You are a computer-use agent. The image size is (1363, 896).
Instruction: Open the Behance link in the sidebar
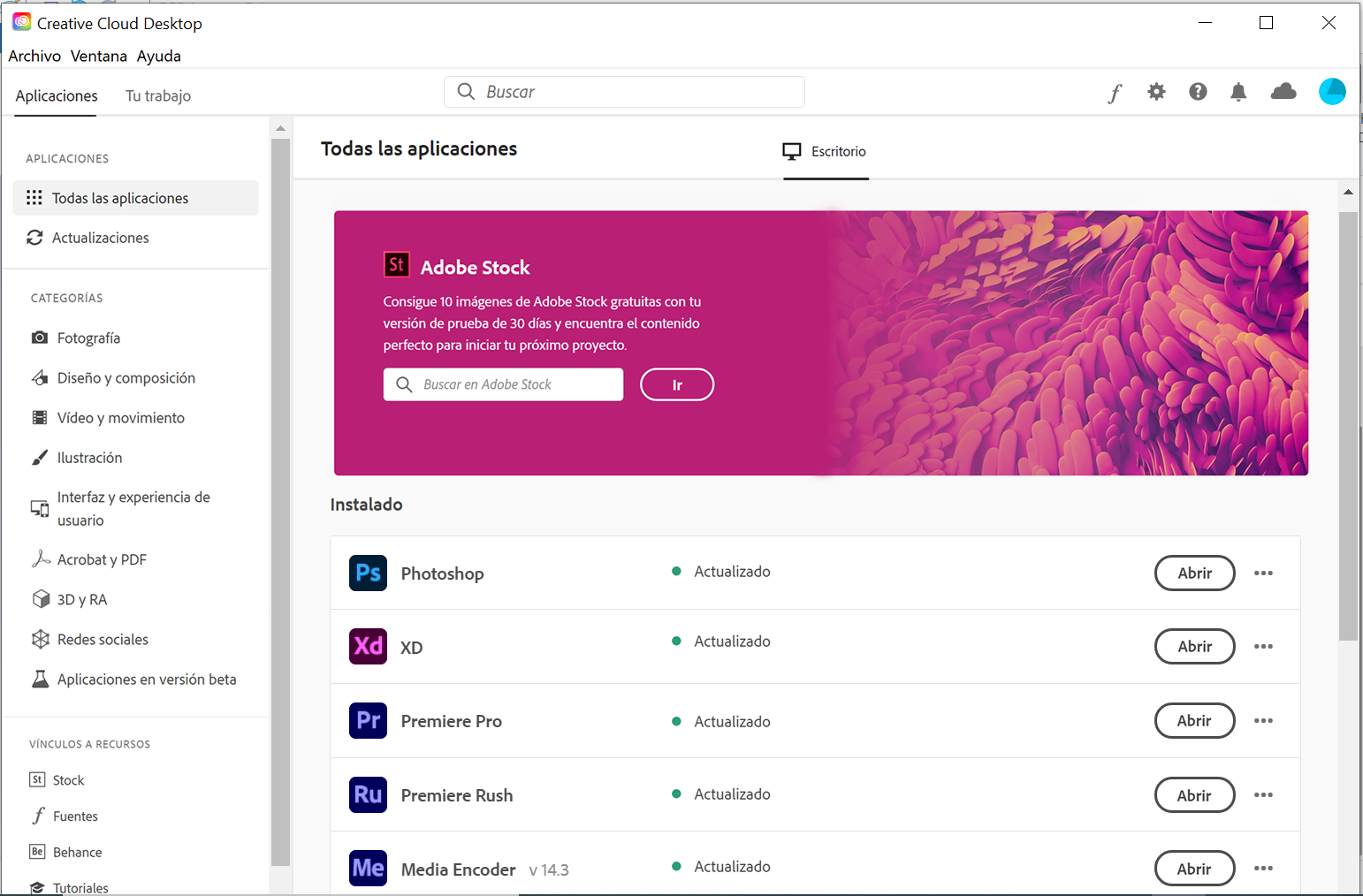[x=76, y=851]
